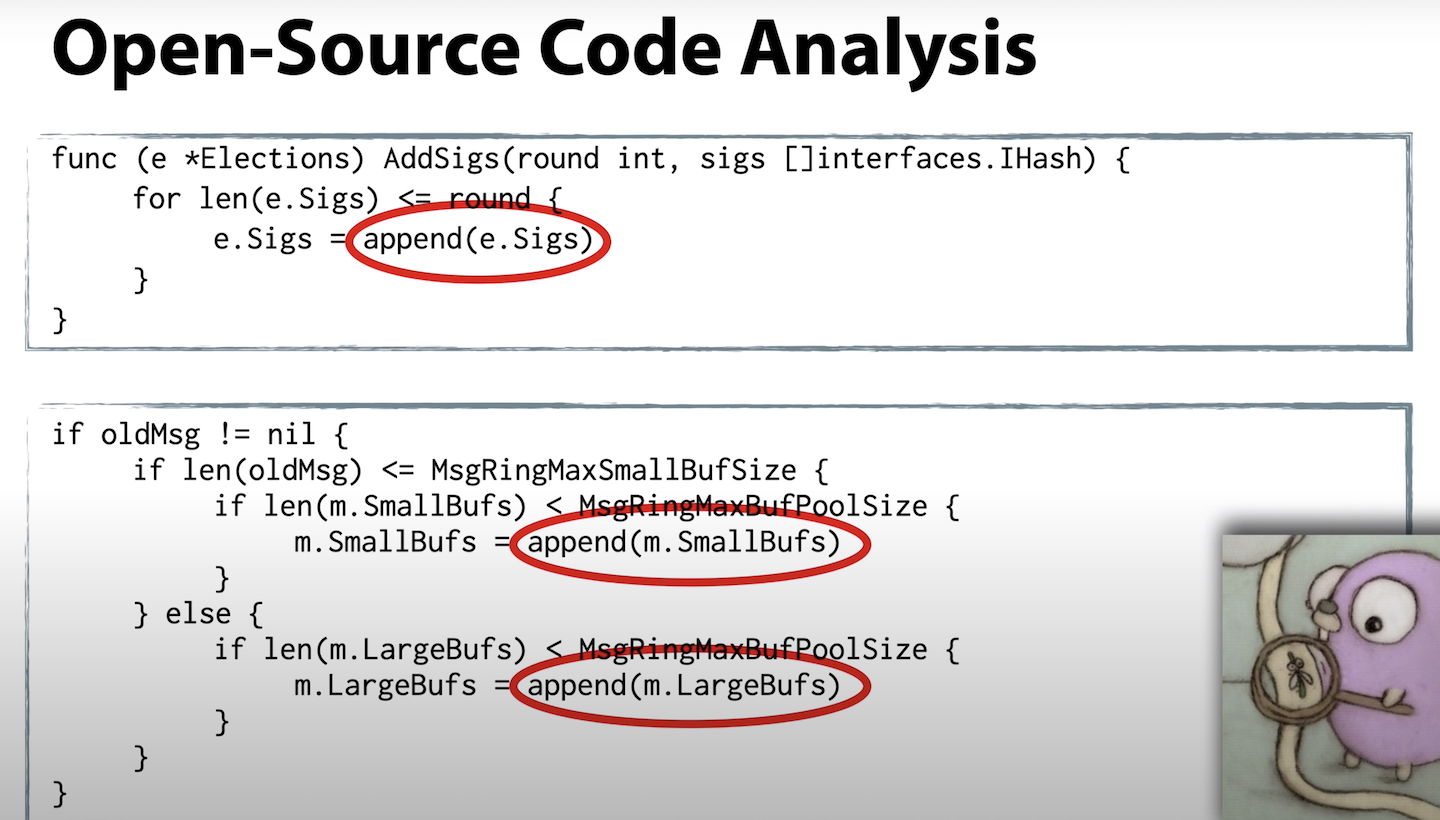Click 'm.SmallBufs =' assignment target
This screenshot has height=820, width=1440.
(x=401, y=543)
